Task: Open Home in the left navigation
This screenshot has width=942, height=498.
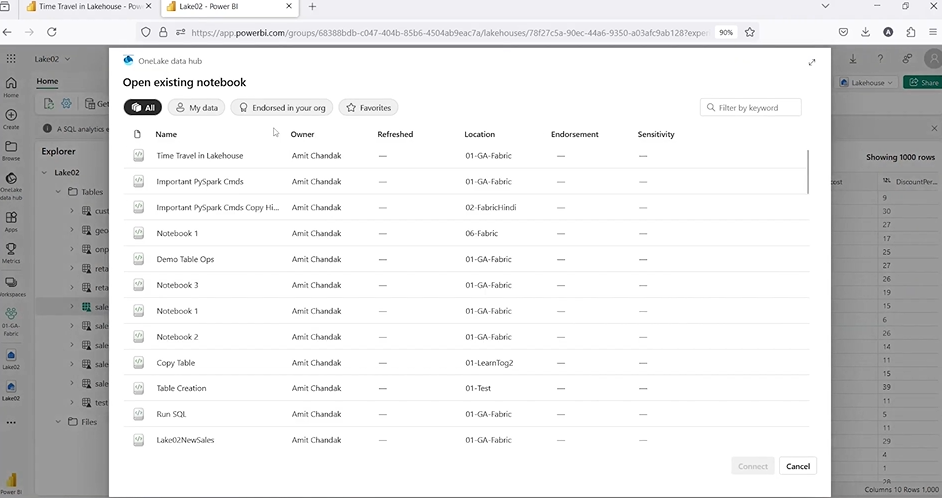Action: coord(11,87)
